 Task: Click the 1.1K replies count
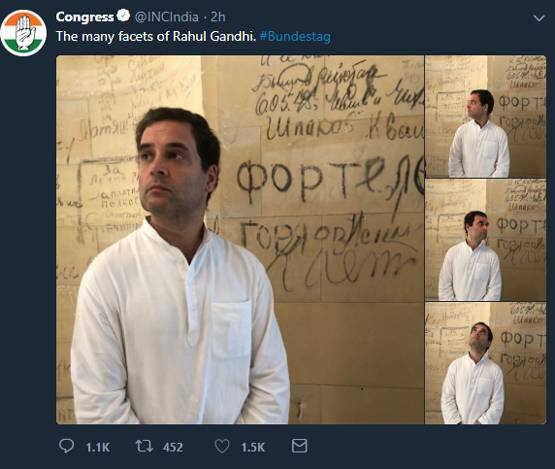coord(98,447)
